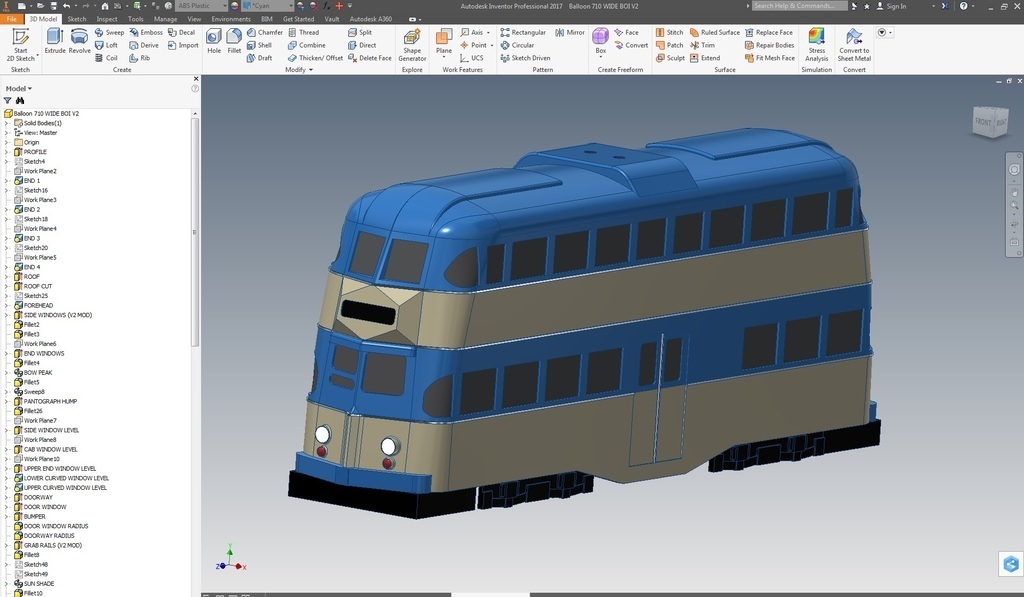1024x597 pixels.
Task: Expand the Solid Bodies(1) node
Action: pos(6,123)
